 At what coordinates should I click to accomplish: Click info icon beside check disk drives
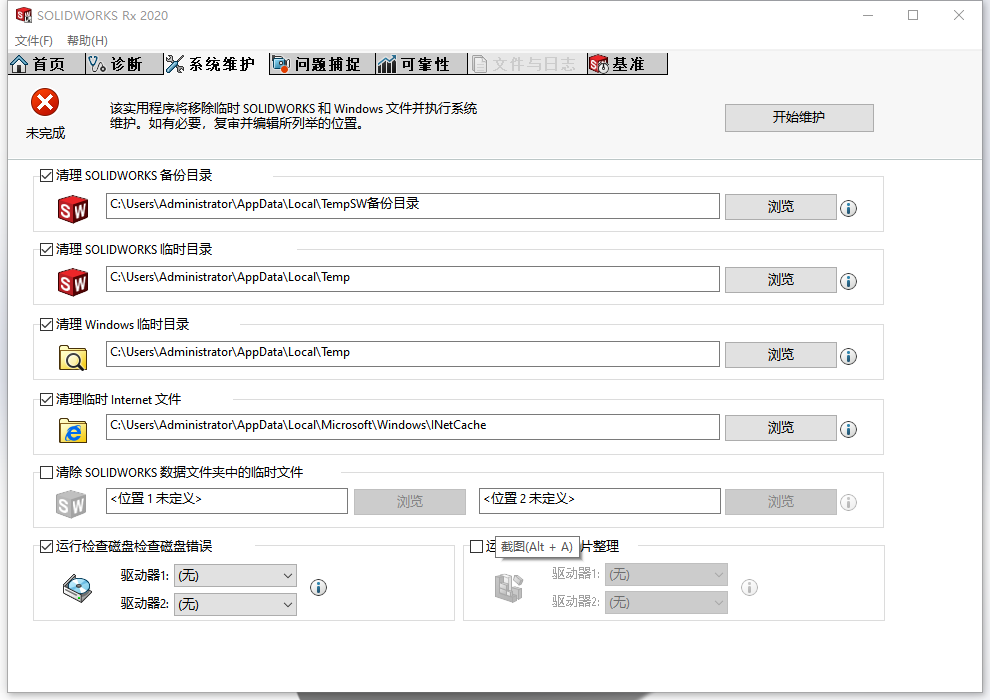click(318, 588)
